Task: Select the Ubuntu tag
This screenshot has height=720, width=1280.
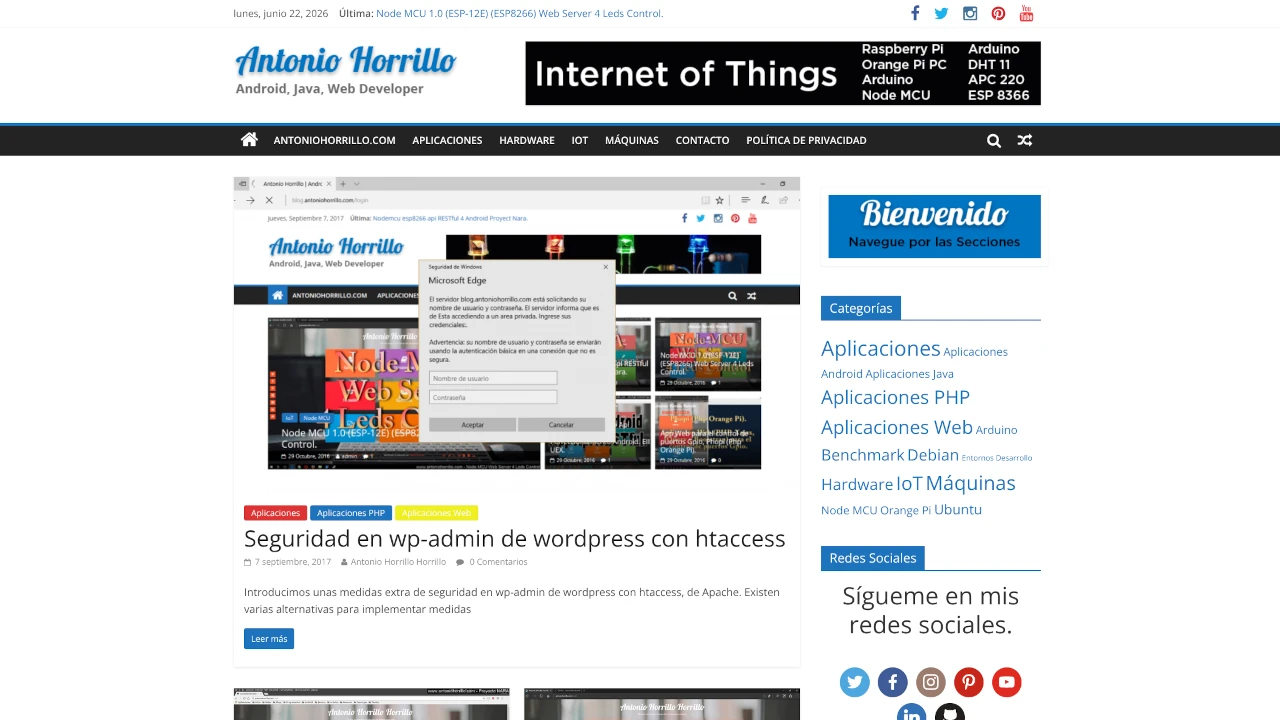Action: point(958,510)
